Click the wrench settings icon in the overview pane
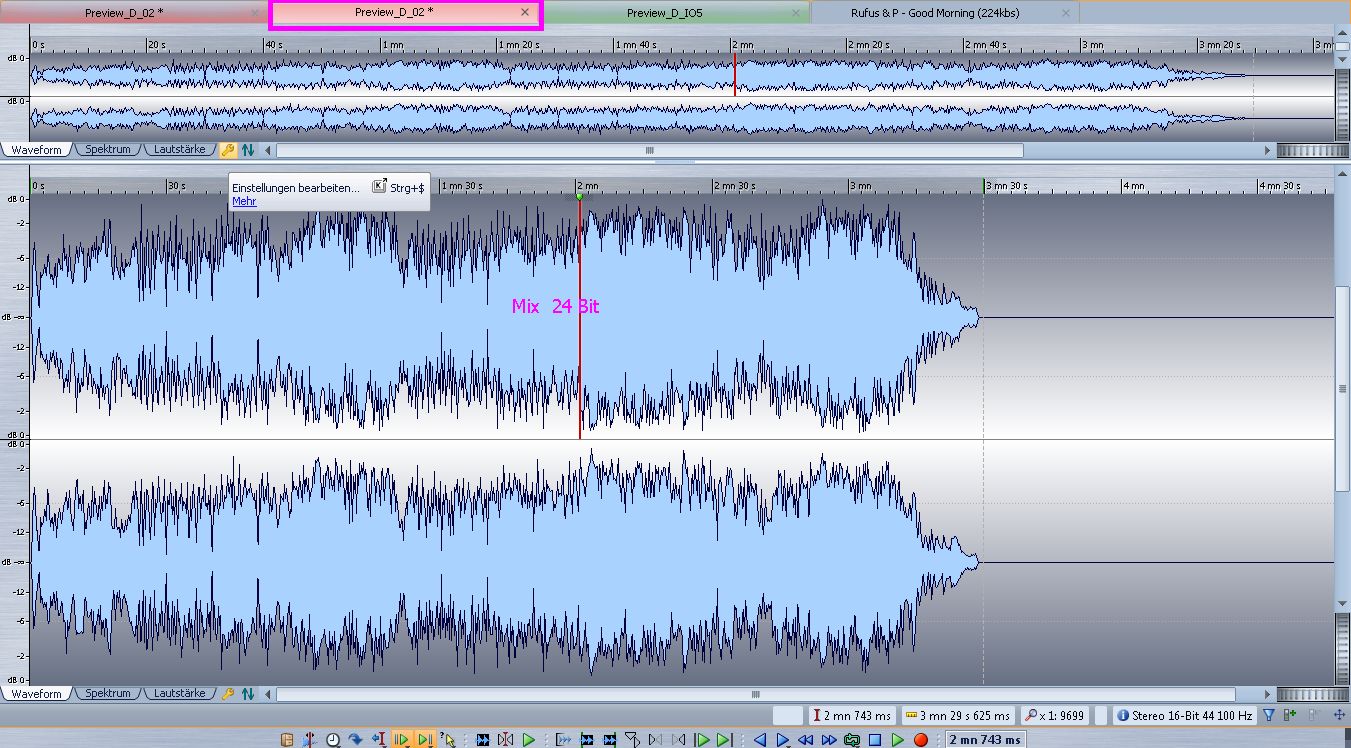 coord(227,150)
